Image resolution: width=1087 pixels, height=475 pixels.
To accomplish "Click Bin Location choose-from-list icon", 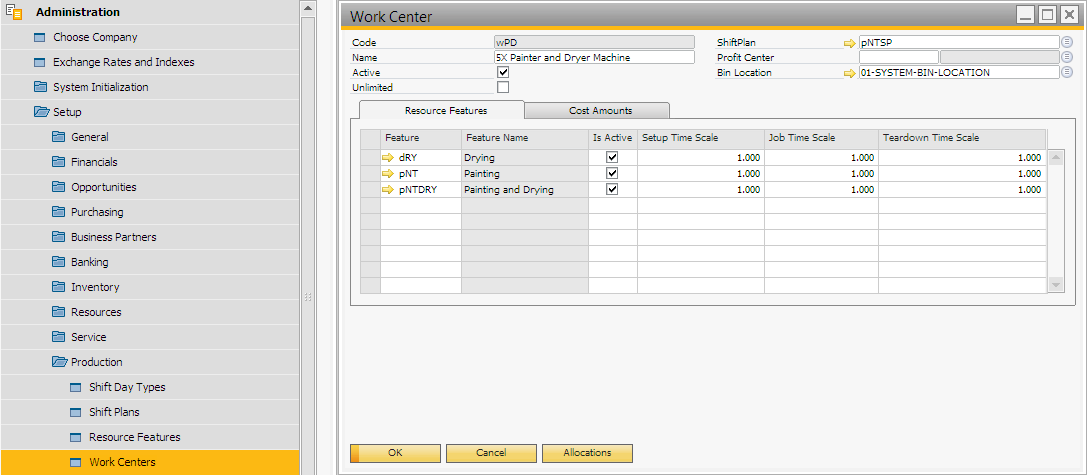I will point(1067,73).
